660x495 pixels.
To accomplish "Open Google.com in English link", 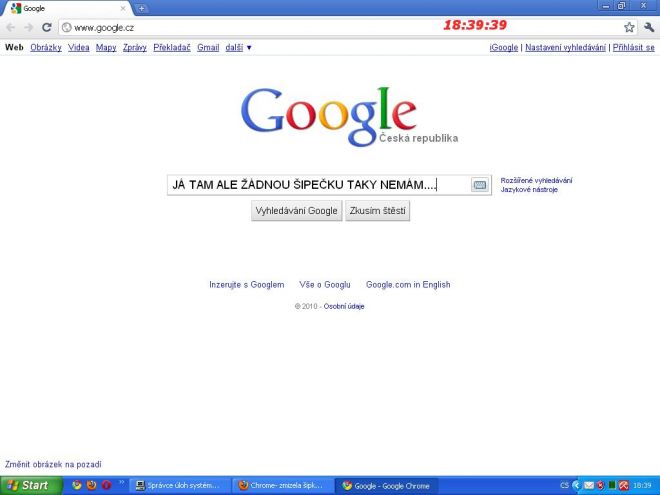I will pyautogui.click(x=408, y=285).
